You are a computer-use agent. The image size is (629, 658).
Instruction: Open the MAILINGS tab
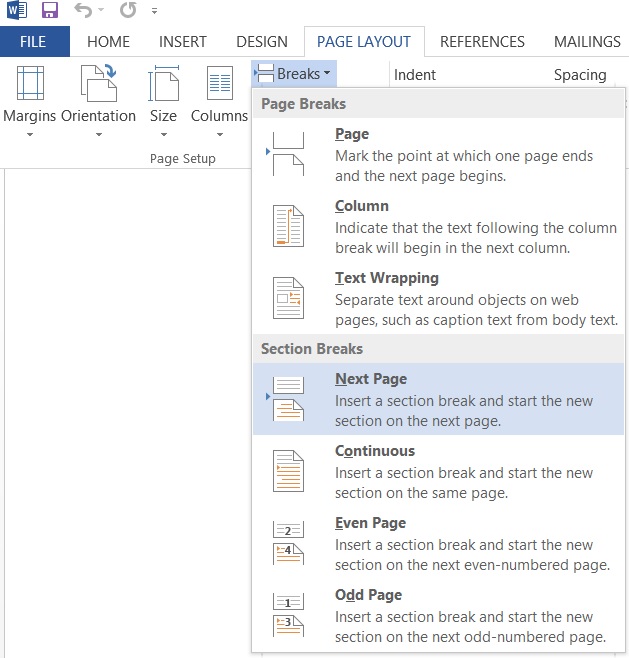click(587, 42)
